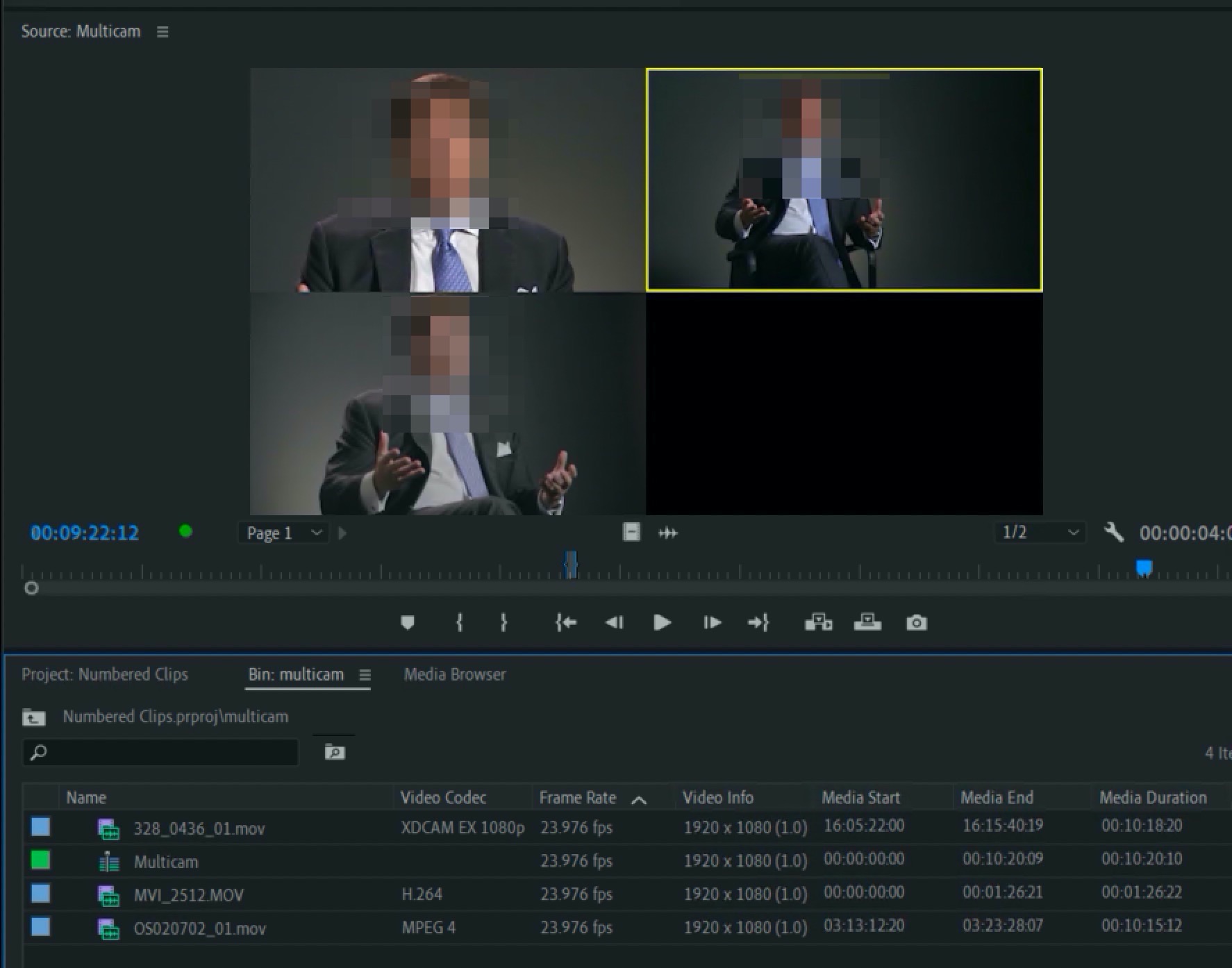Select OS020702_01.mov clip name
1232x968 pixels.
tap(200, 928)
